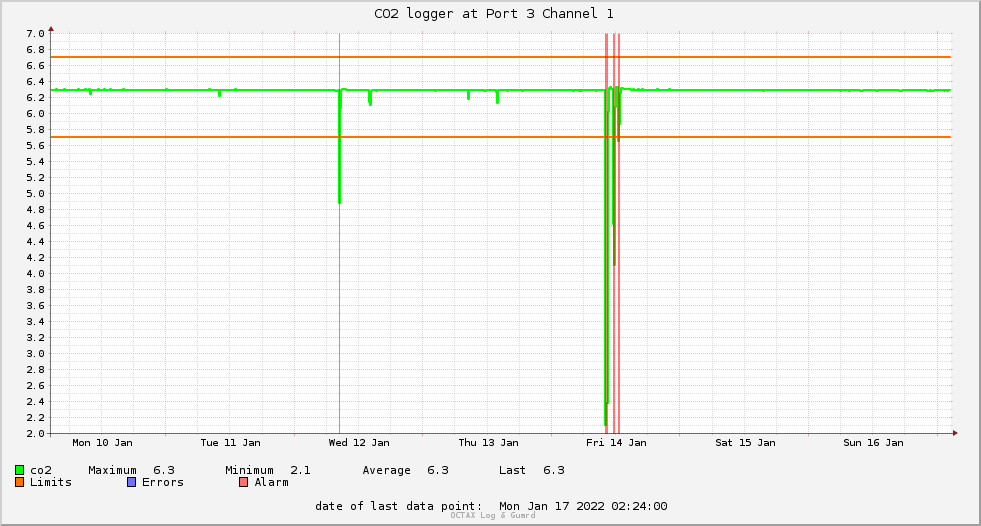Click the 'Alarm' legend label
The image size is (981, 526).
tap(272, 482)
